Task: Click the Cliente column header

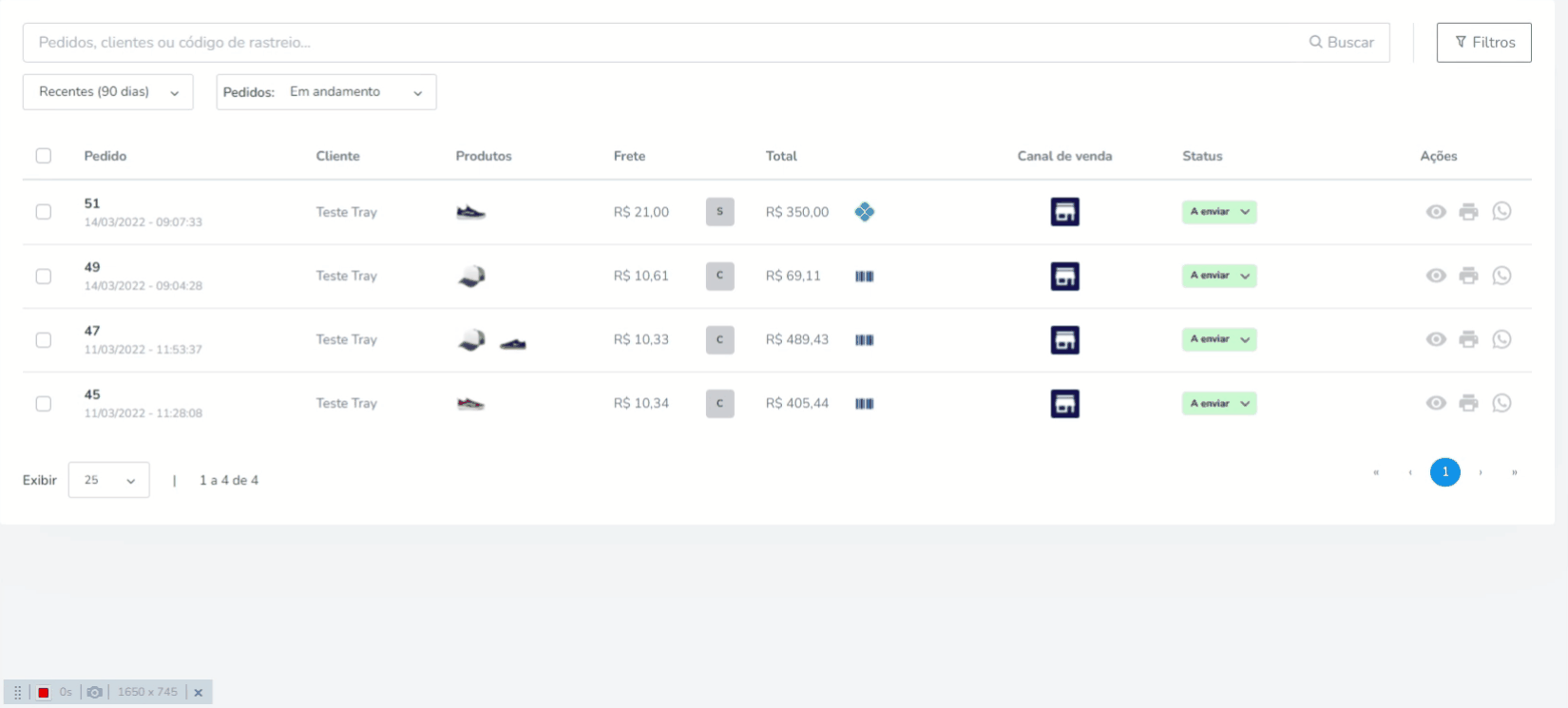Action: pyautogui.click(x=338, y=156)
